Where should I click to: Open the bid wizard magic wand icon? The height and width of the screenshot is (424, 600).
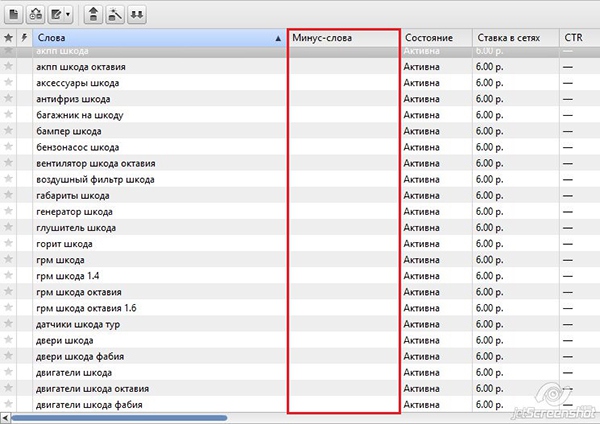click(115, 15)
